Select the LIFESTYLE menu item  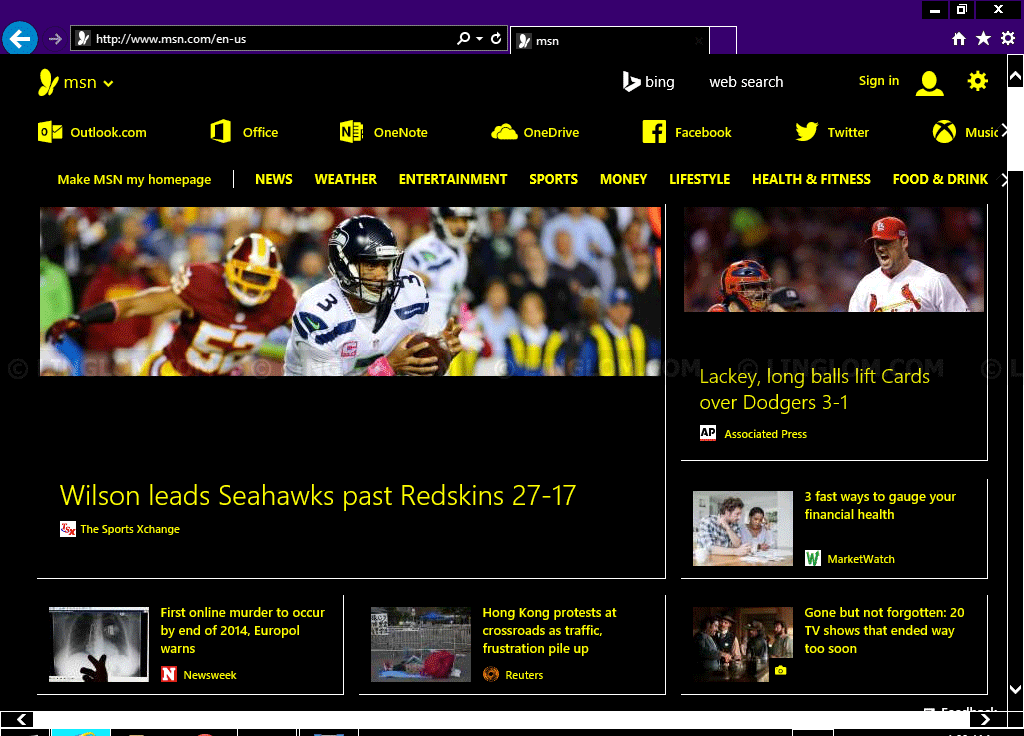699,179
